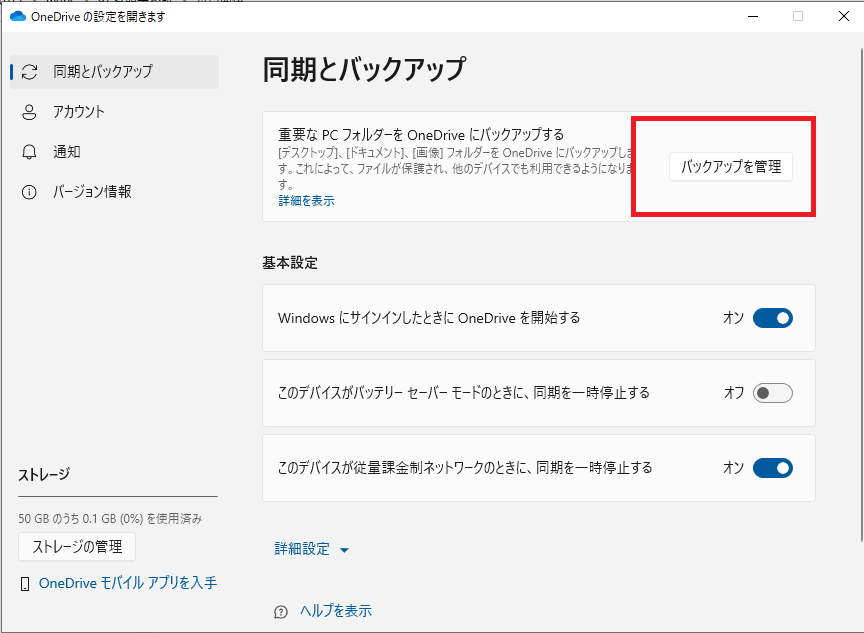864x633 pixels.
Task: Open the ヘルプを表示 link
Action: click(x=336, y=610)
